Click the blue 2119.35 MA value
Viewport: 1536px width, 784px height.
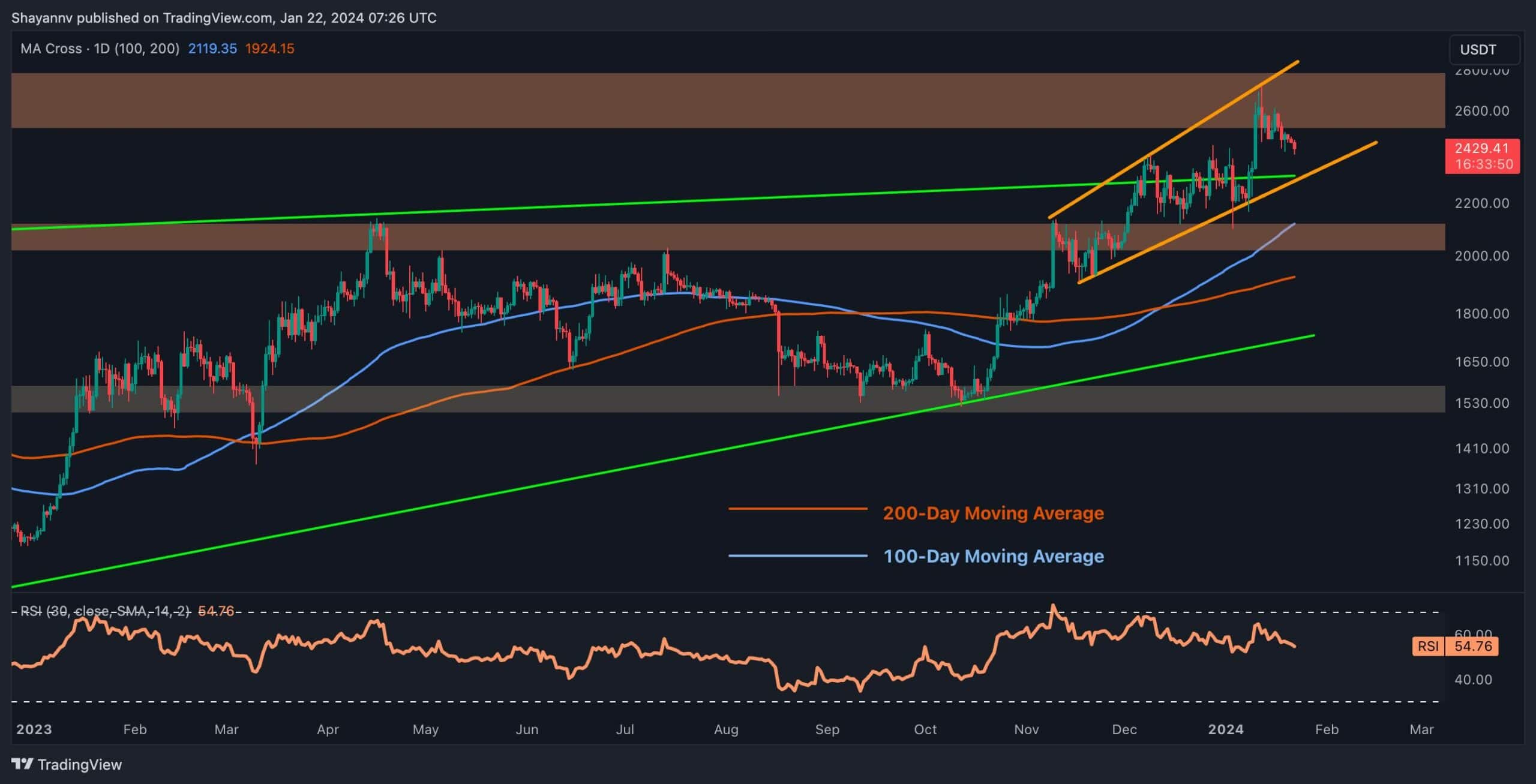212,49
